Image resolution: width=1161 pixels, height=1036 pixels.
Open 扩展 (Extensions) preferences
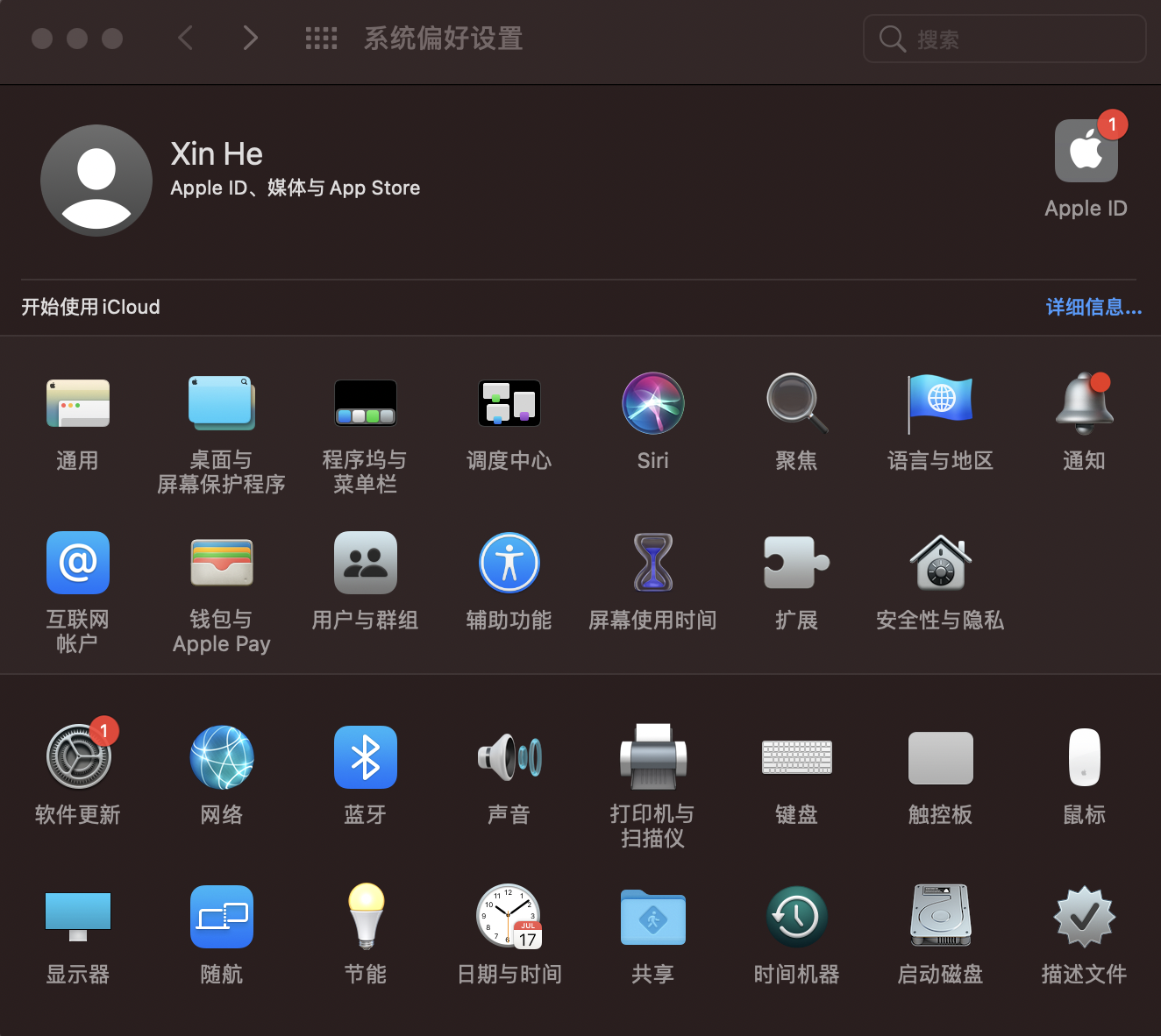pyautogui.click(x=797, y=563)
